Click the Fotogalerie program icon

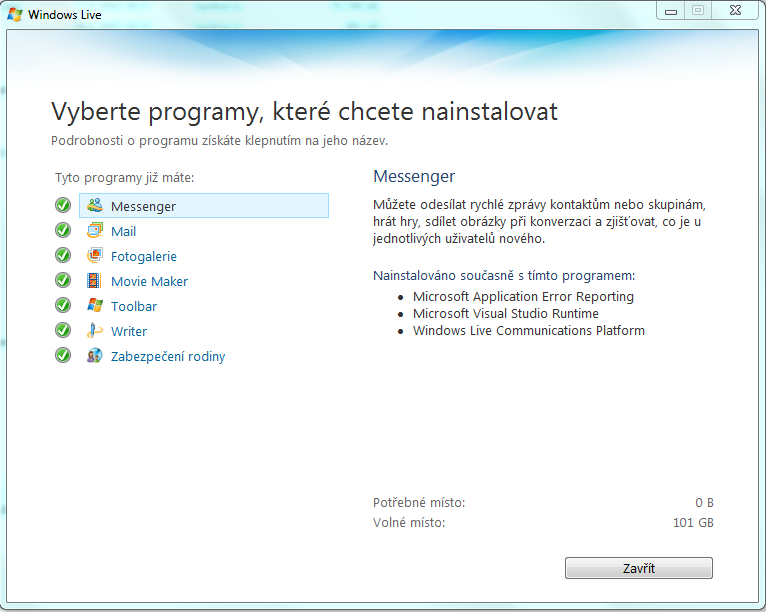click(x=94, y=255)
